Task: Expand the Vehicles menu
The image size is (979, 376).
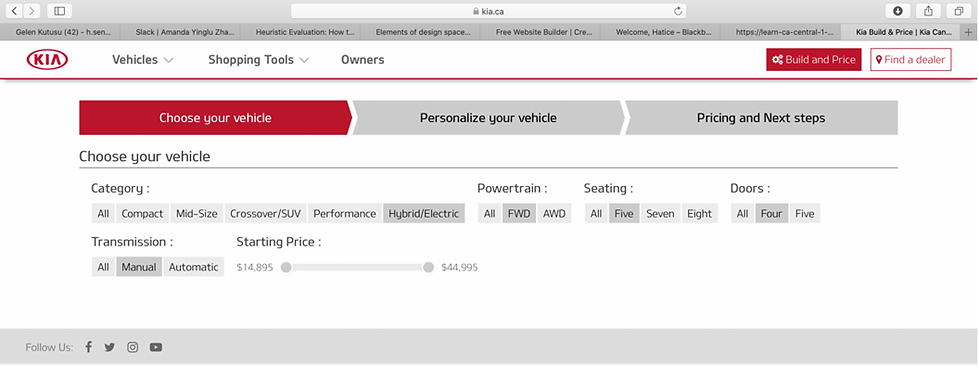Action: pos(142,60)
